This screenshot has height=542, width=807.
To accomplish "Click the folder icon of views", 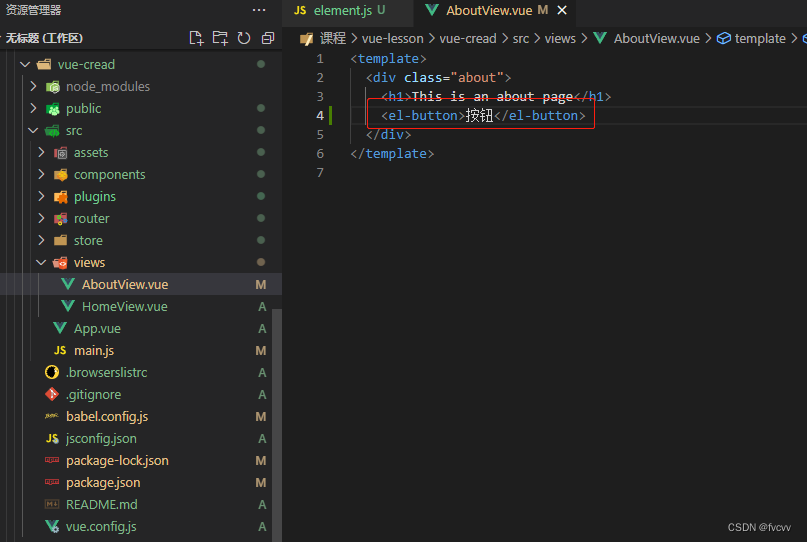I will tap(60, 263).
